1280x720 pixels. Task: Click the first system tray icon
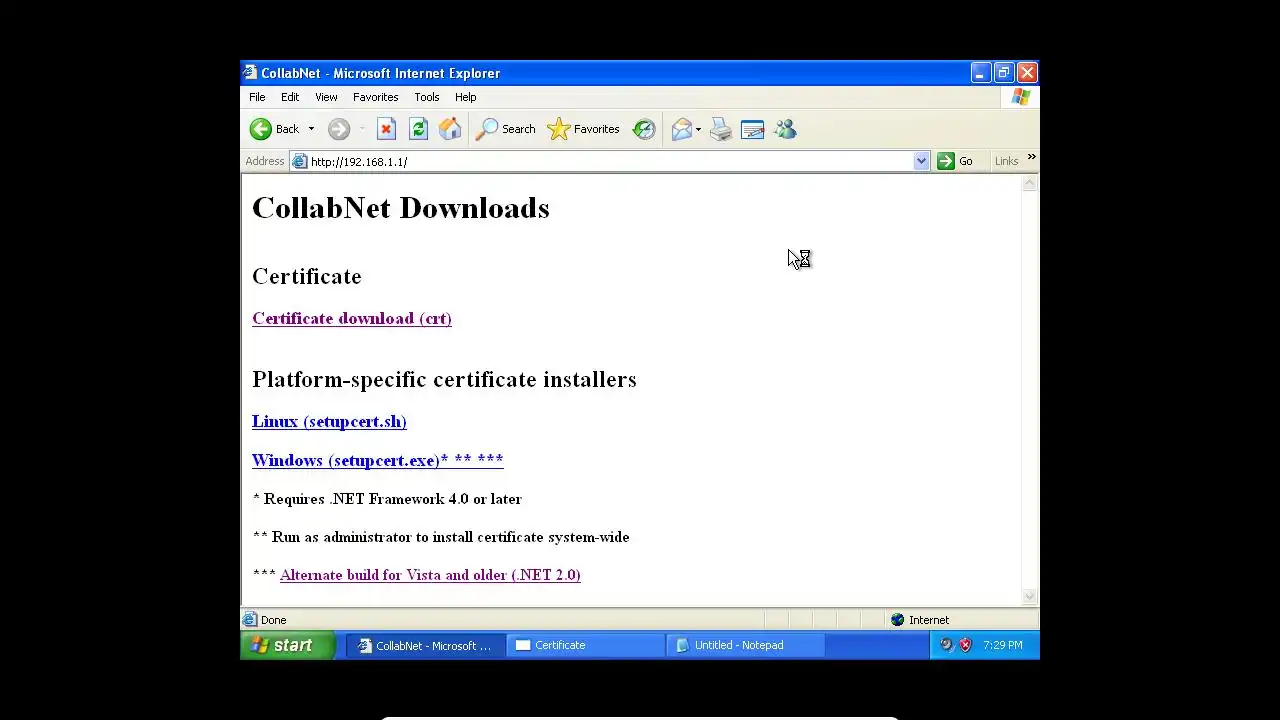(x=946, y=645)
